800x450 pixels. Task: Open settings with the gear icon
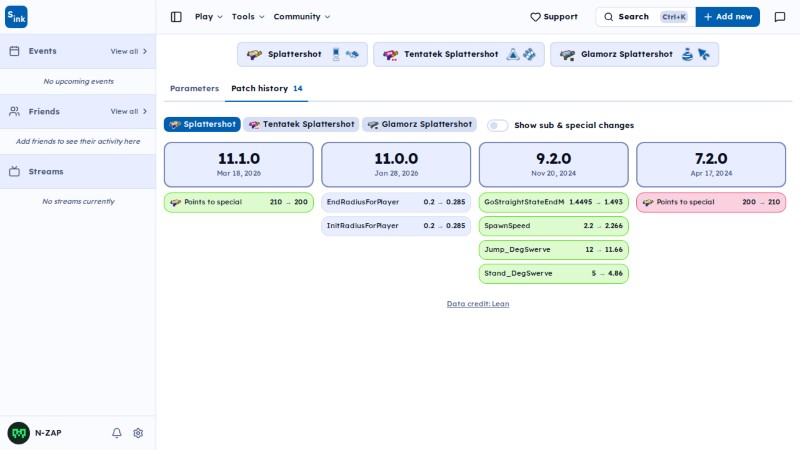(138, 433)
